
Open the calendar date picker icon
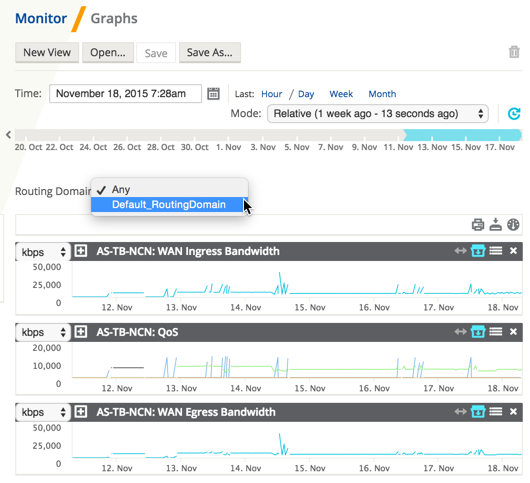213,94
